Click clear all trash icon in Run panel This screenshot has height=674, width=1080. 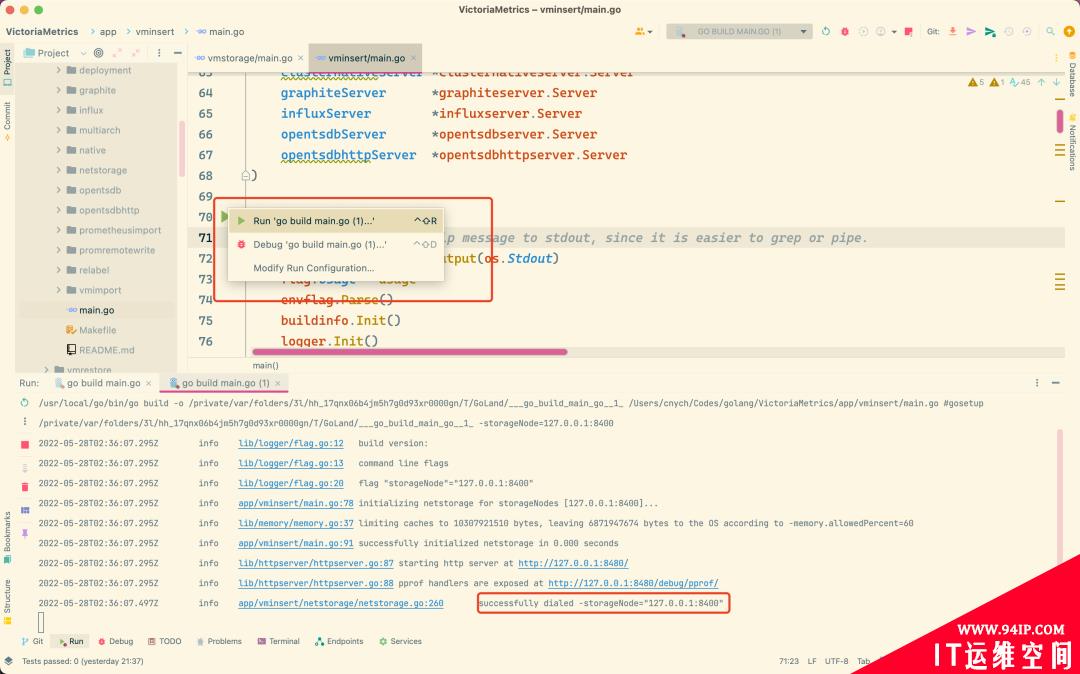[x=25, y=487]
